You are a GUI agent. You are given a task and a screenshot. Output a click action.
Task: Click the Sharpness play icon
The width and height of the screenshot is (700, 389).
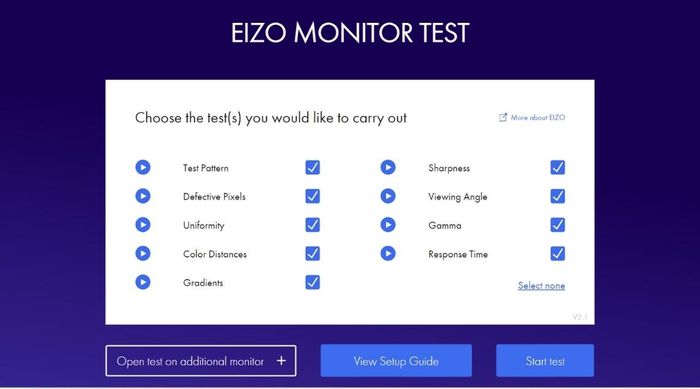pyautogui.click(x=388, y=167)
